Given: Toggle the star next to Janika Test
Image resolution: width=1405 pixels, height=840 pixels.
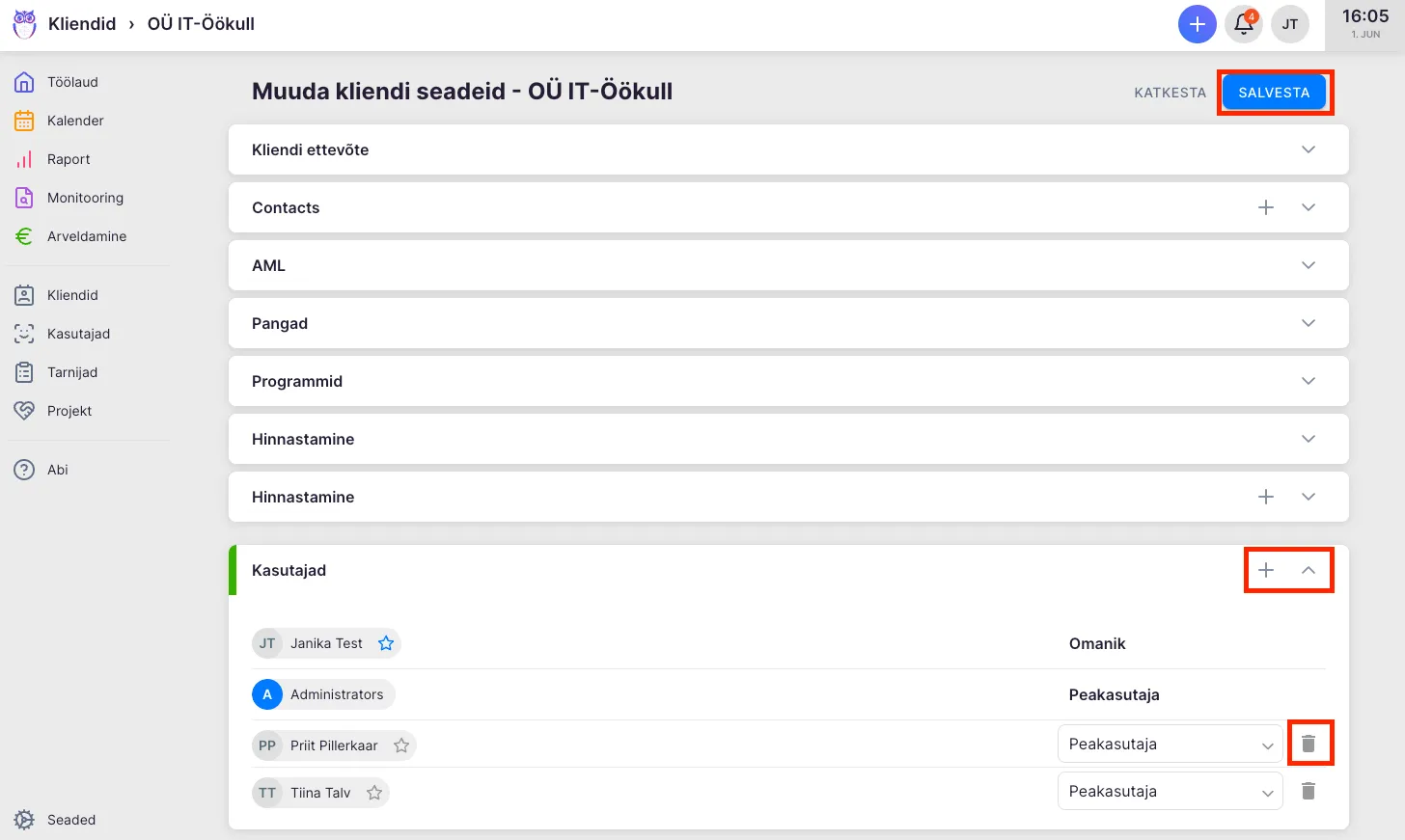Looking at the screenshot, I should (x=386, y=643).
